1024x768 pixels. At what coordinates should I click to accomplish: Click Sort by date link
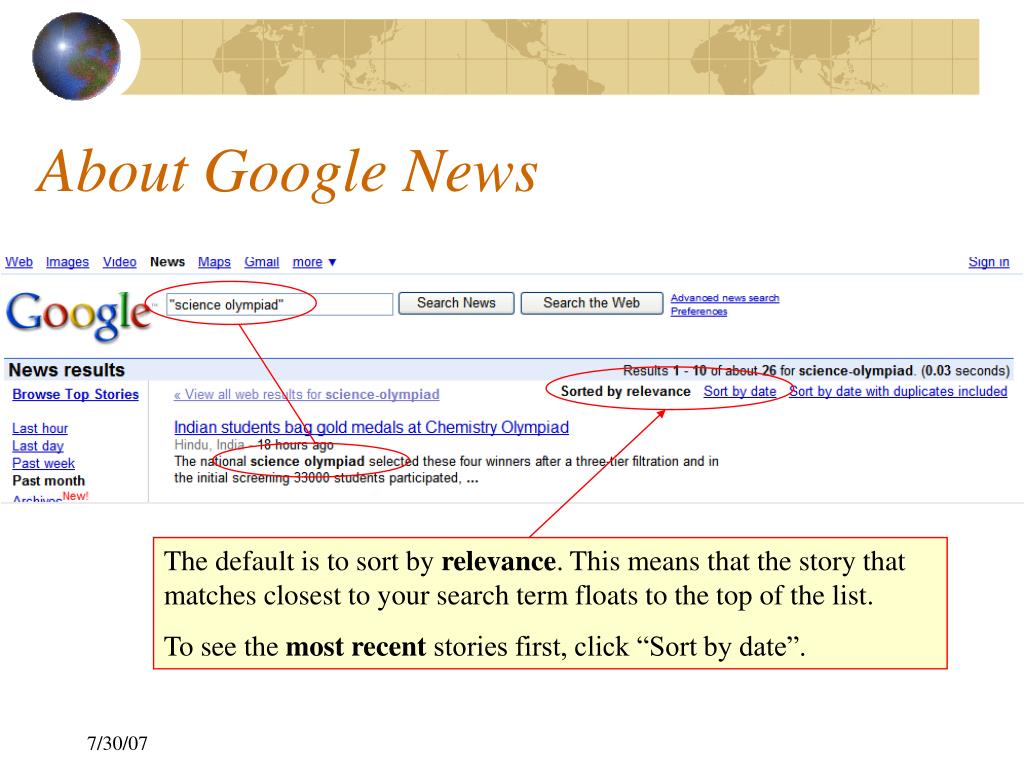740,391
